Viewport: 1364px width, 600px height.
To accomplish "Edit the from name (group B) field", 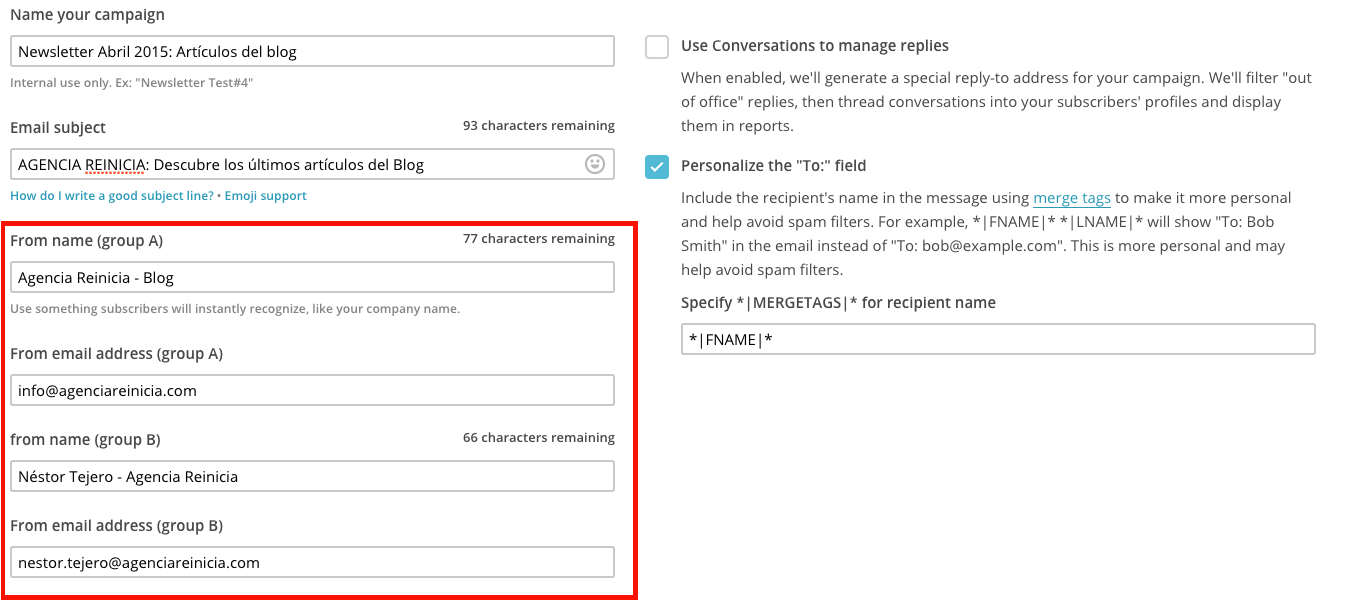I will click(312, 476).
